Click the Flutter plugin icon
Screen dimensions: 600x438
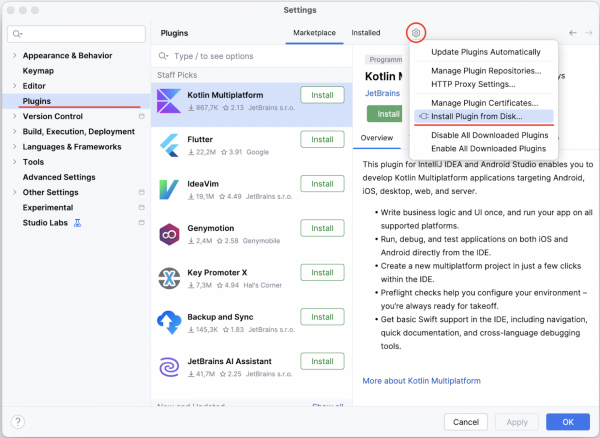click(169, 145)
